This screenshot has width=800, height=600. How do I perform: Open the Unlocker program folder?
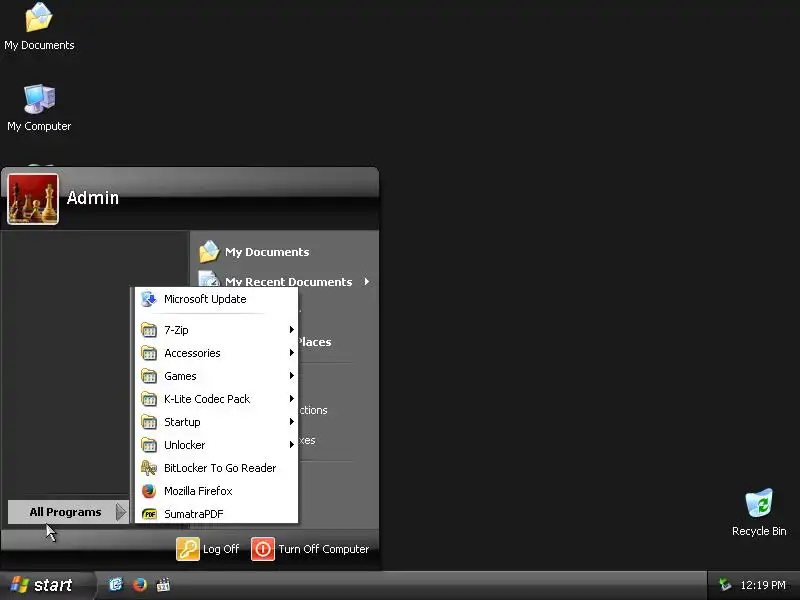[x=216, y=445]
